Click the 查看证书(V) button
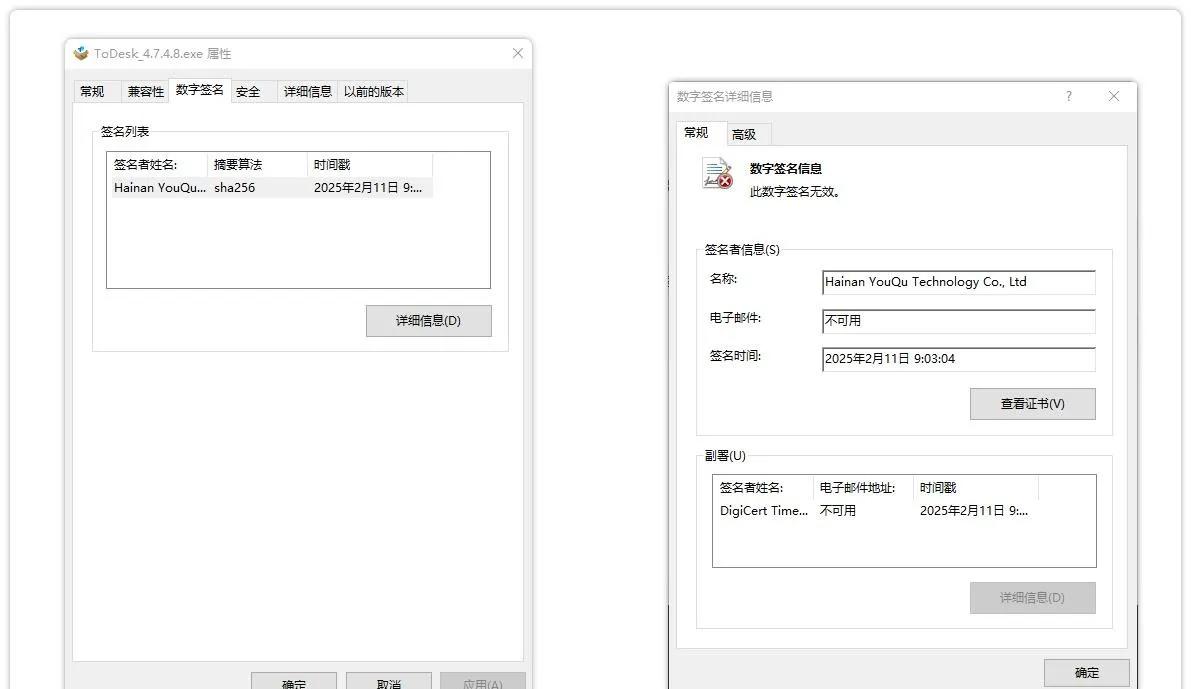Image resolution: width=1191 pixels, height=689 pixels. (x=1032, y=404)
